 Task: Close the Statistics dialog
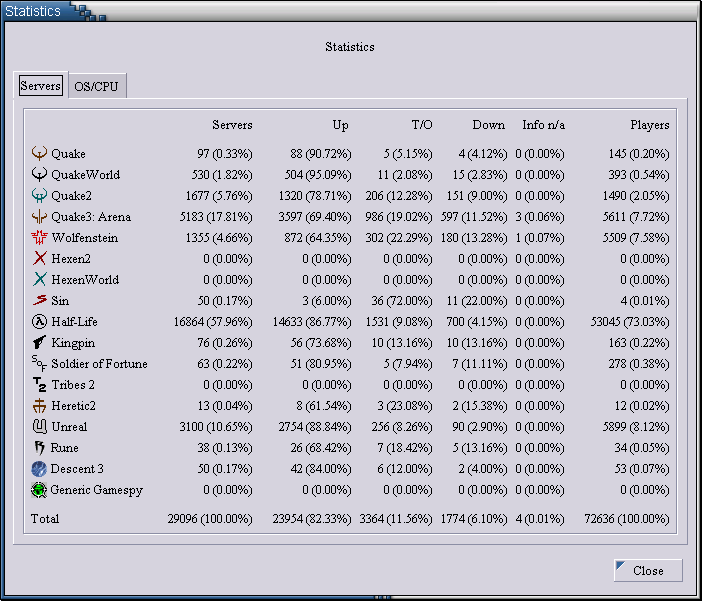(x=648, y=570)
